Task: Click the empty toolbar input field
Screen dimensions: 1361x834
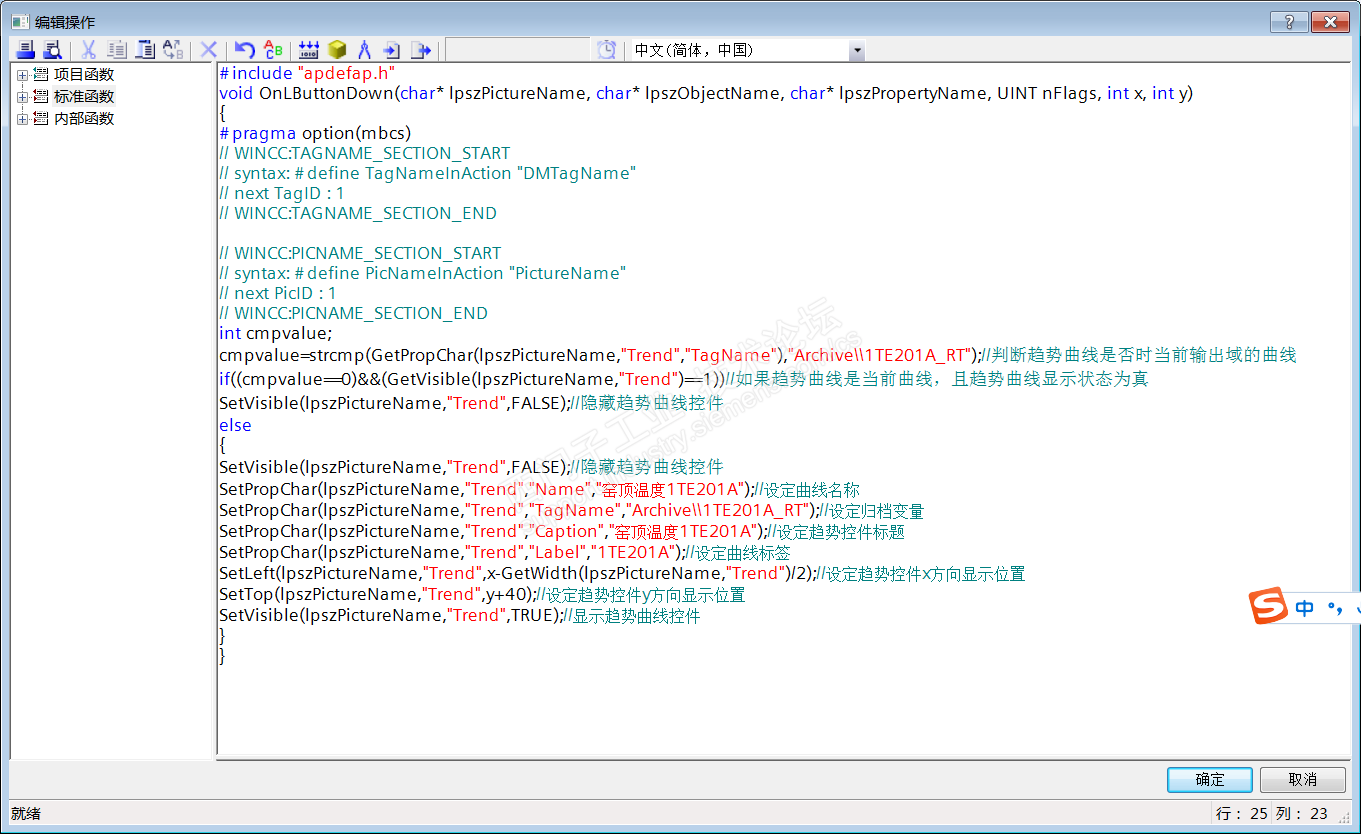Action: (519, 50)
